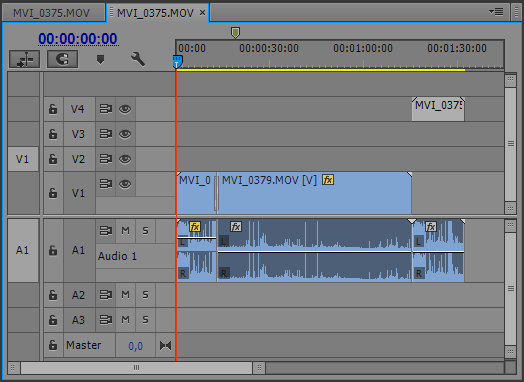
Task: Toggle sync lock for track V4
Action: coord(106,109)
